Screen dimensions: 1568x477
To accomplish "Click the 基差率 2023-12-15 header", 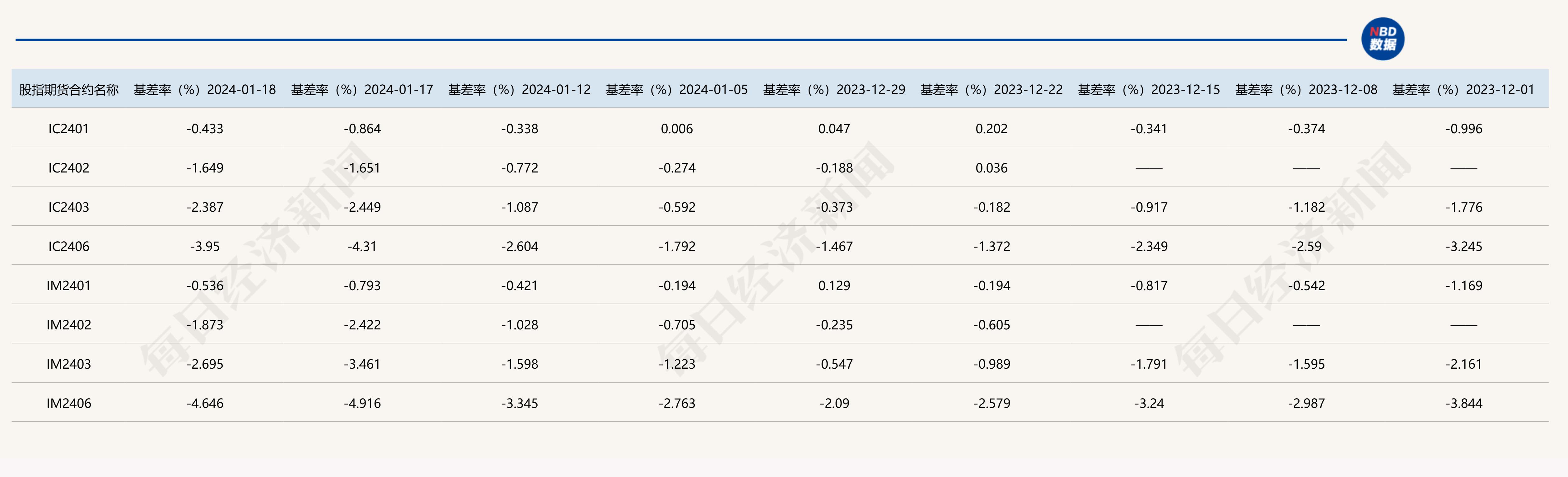I will tap(1149, 90).
